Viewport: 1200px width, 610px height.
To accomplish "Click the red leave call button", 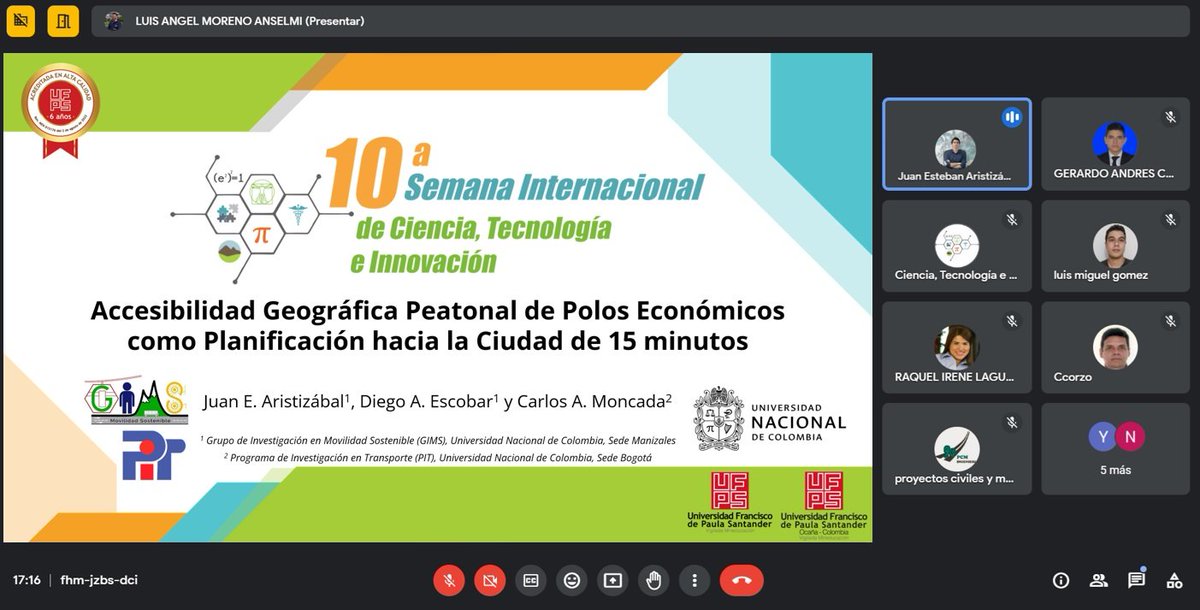I will pos(741,580).
